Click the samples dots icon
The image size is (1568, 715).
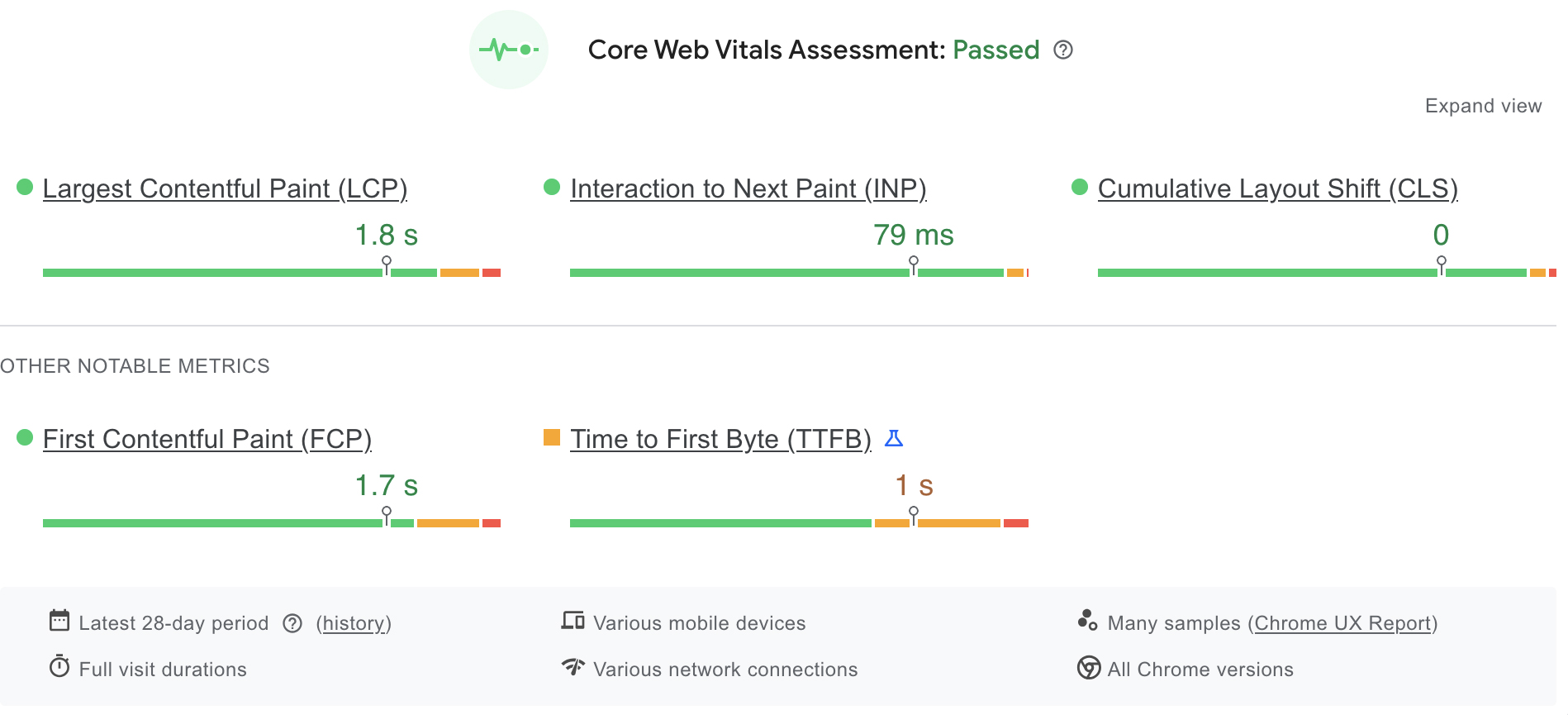(x=1087, y=621)
